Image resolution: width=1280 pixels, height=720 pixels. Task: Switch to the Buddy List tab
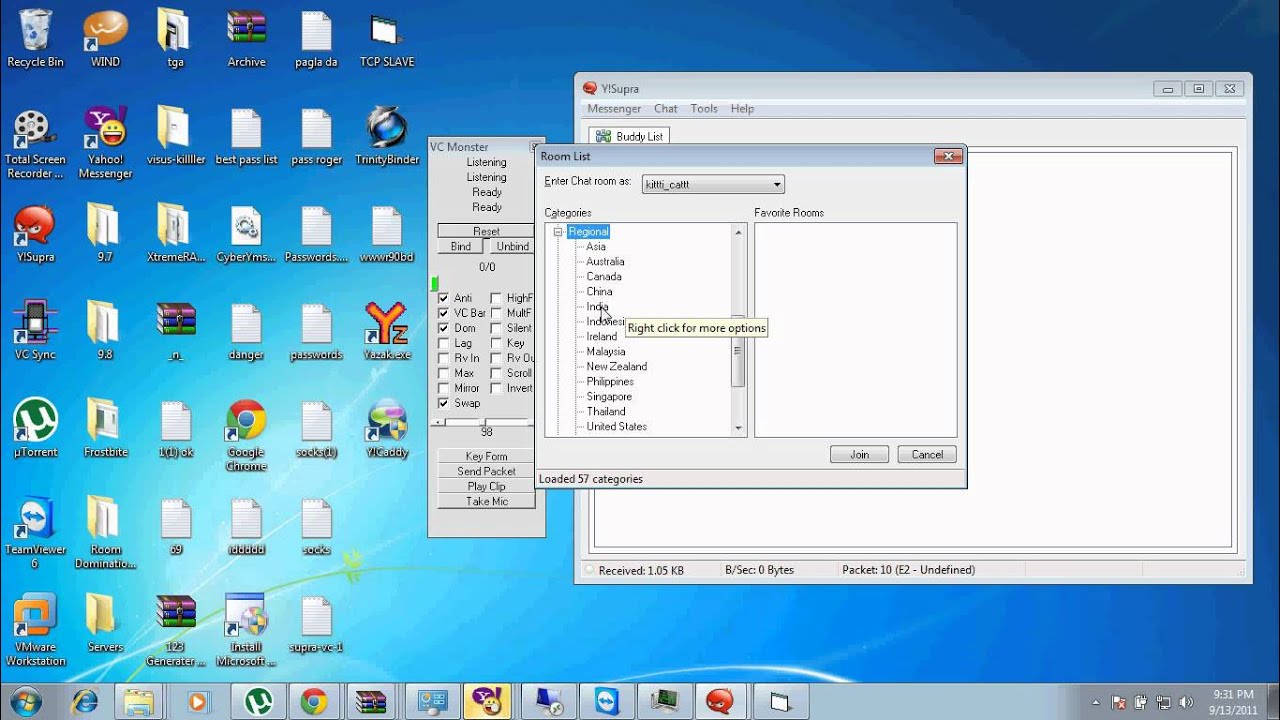click(x=628, y=136)
